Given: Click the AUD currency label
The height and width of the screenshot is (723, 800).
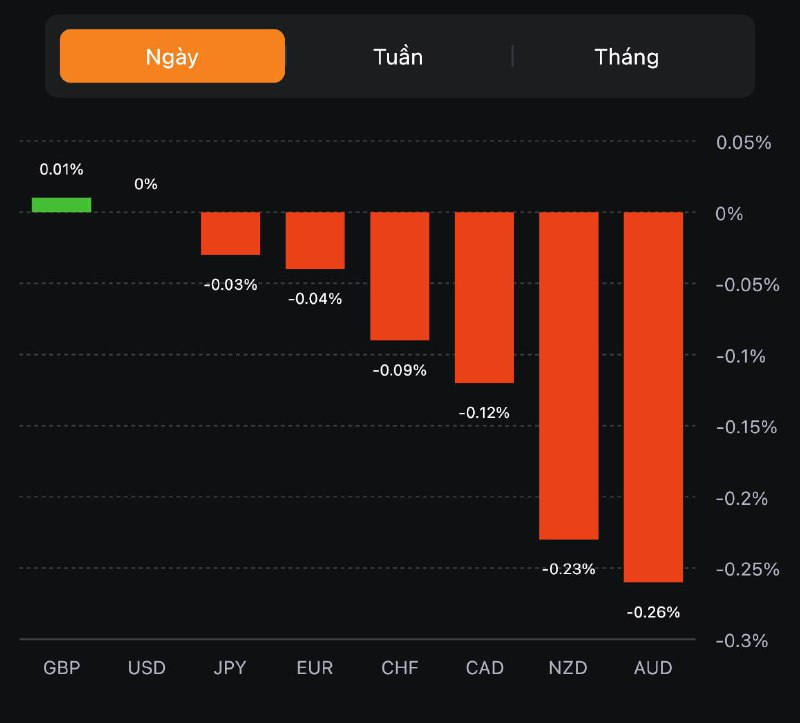Looking at the screenshot, I should coord(653,667).
